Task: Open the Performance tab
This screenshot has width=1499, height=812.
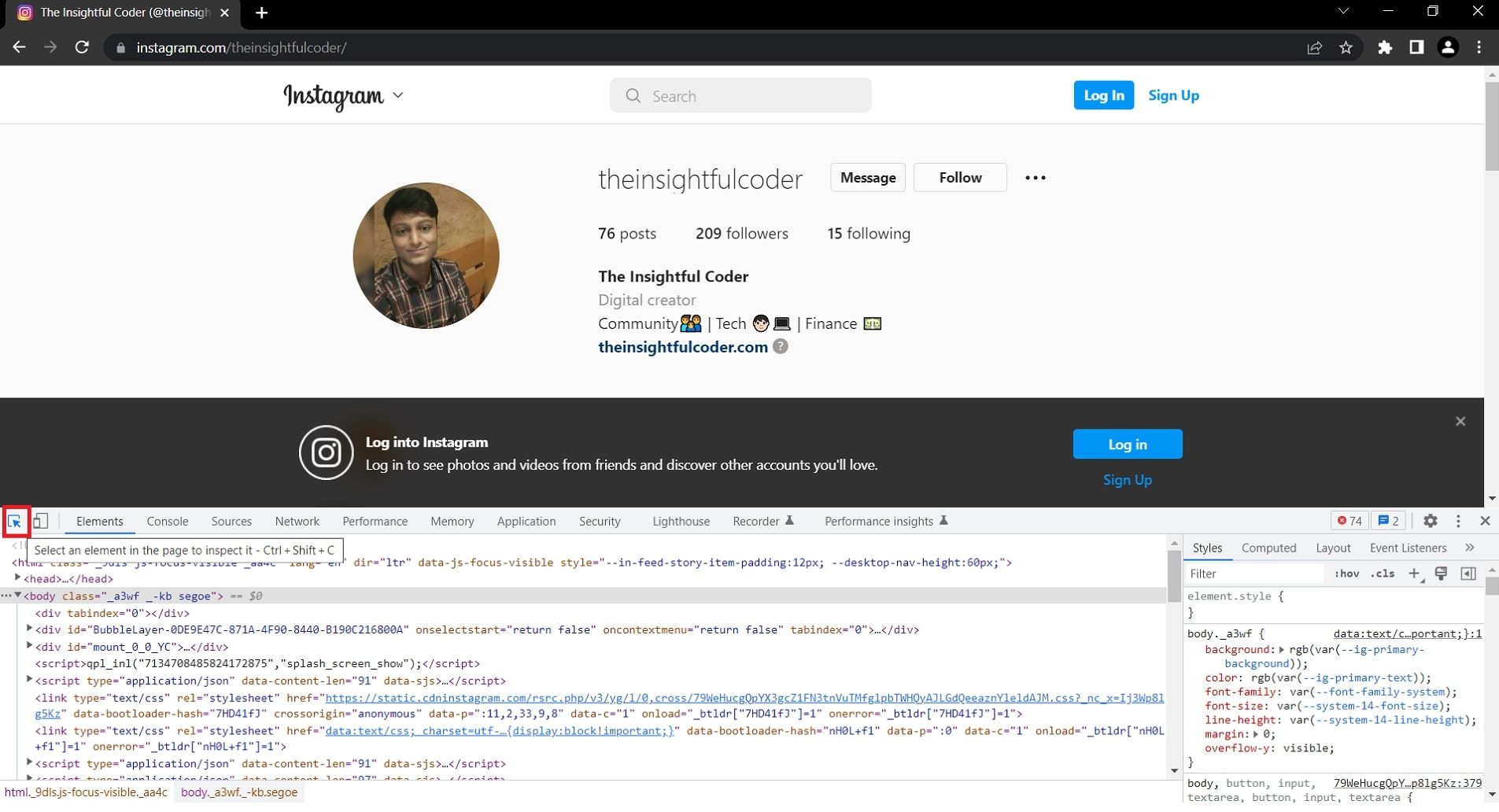Action: [375, 521]
